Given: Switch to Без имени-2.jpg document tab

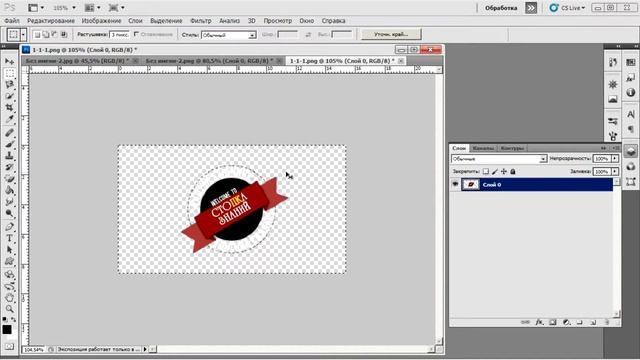Looking at the screenshot, I should pos(77,61).
